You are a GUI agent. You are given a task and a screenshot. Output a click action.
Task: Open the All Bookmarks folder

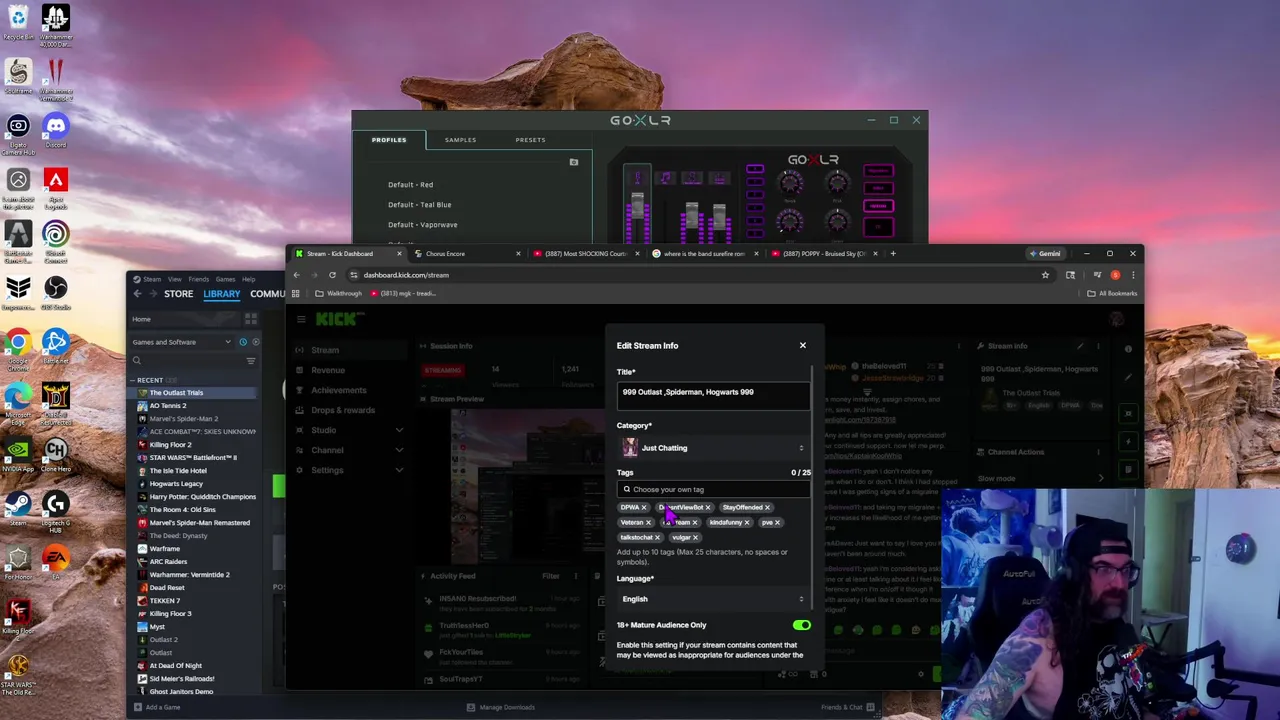(1113, 294)
